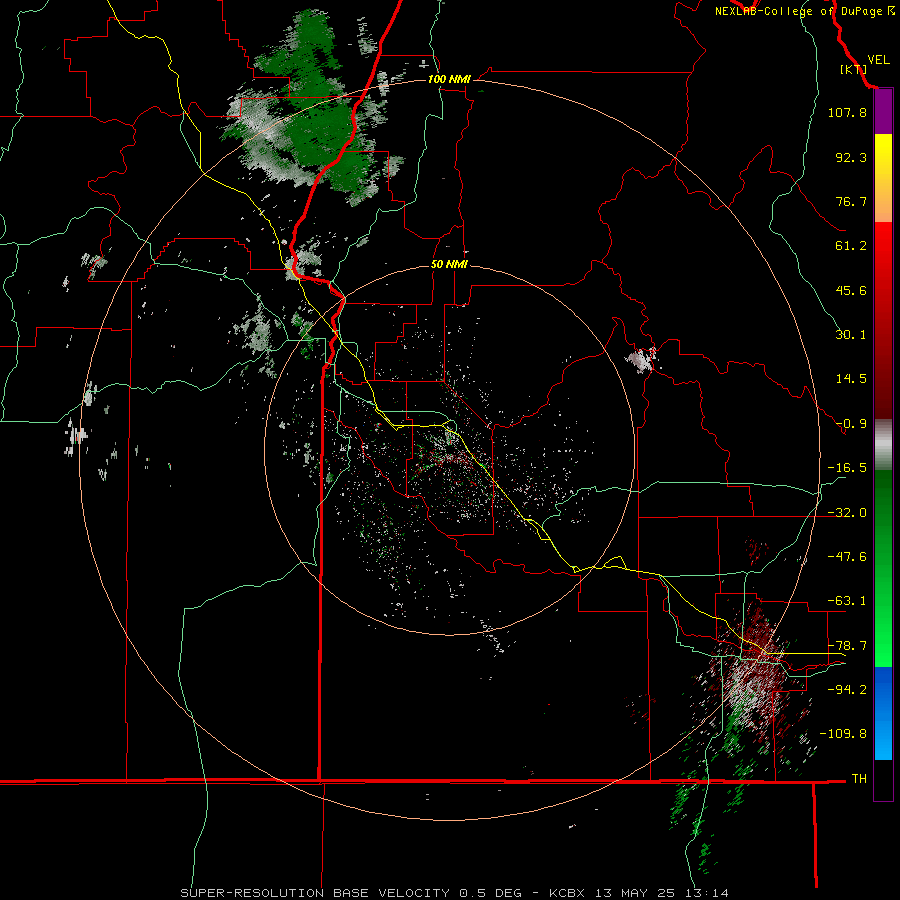Click the 61.2 velocity scale value
The image size is (900, 900).
pyautogui.click(x=851, y=246)
